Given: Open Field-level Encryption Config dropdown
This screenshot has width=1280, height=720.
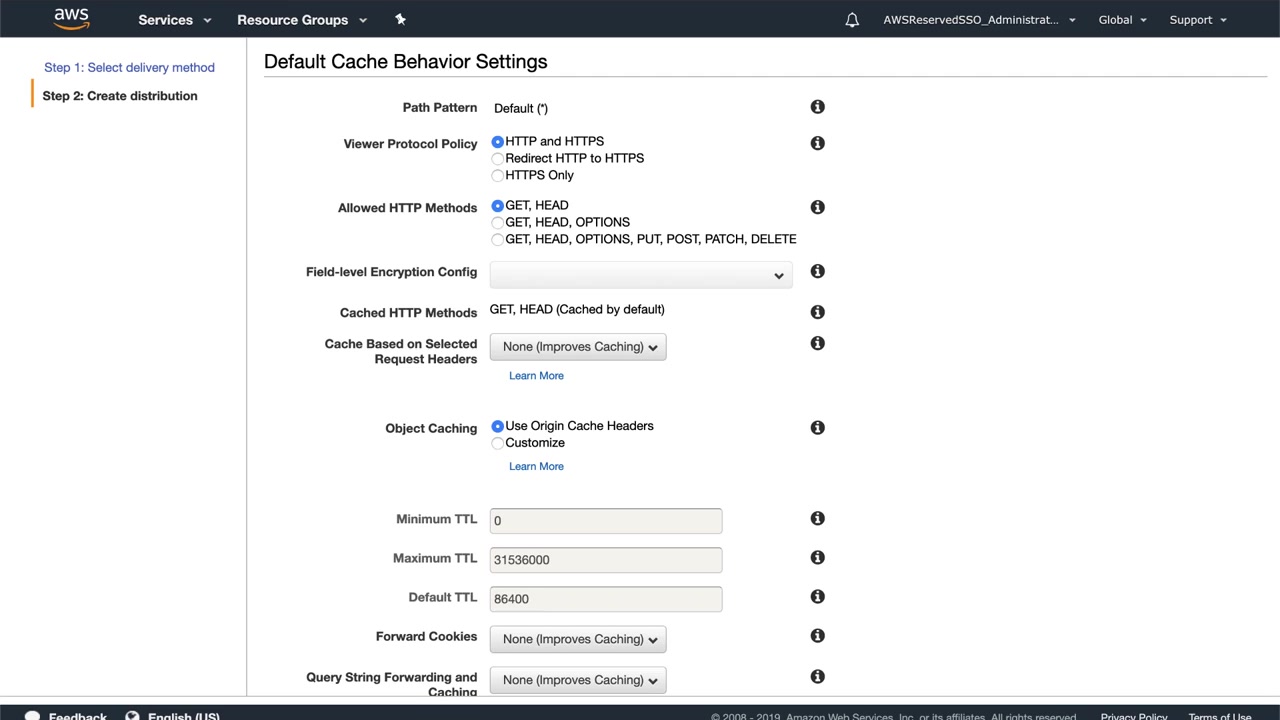Looking at the screenshot, I should (641, 275).
